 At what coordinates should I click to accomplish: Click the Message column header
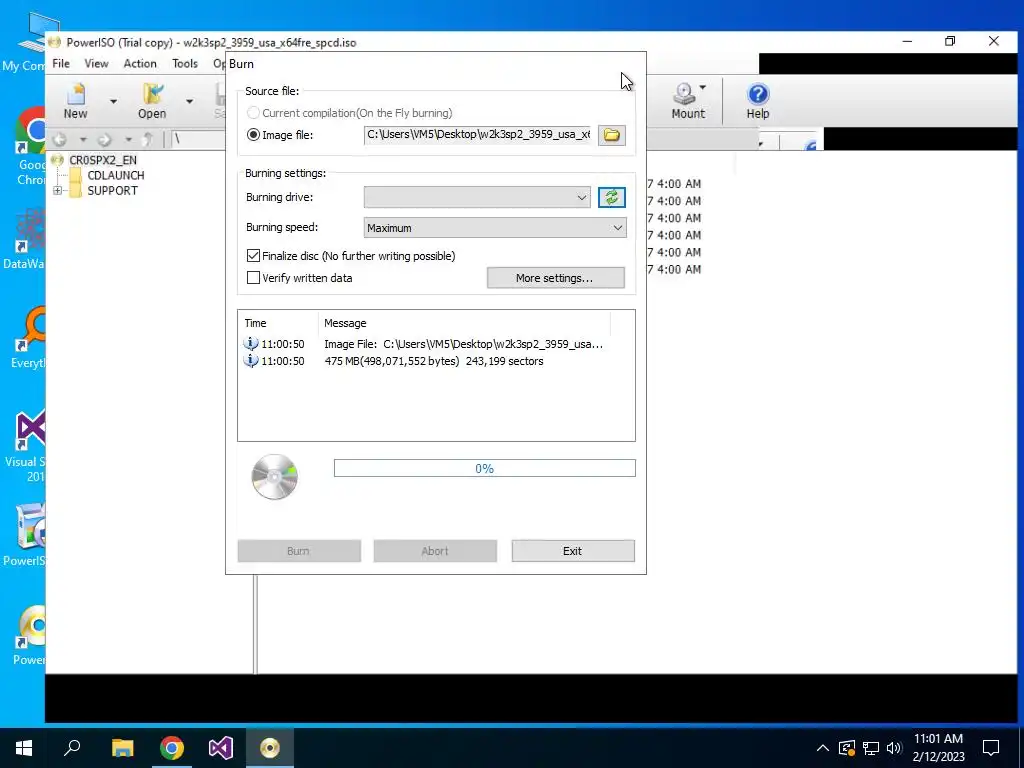pos(464,323)
